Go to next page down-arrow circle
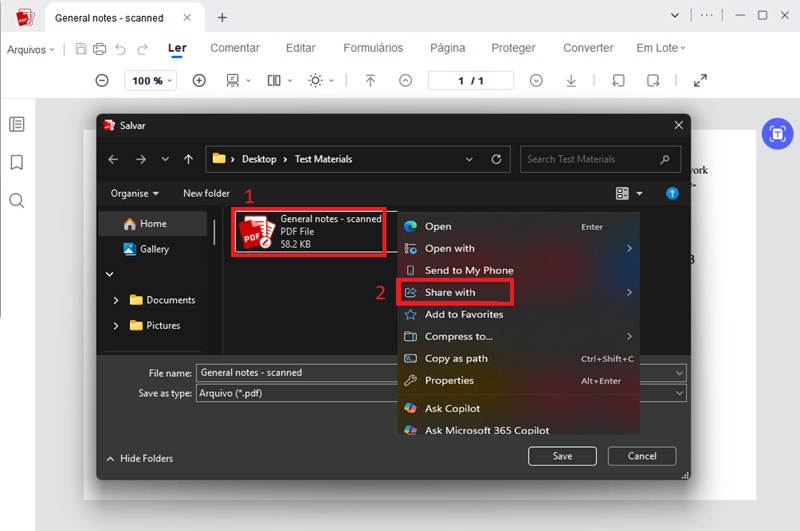 (536, 80)
